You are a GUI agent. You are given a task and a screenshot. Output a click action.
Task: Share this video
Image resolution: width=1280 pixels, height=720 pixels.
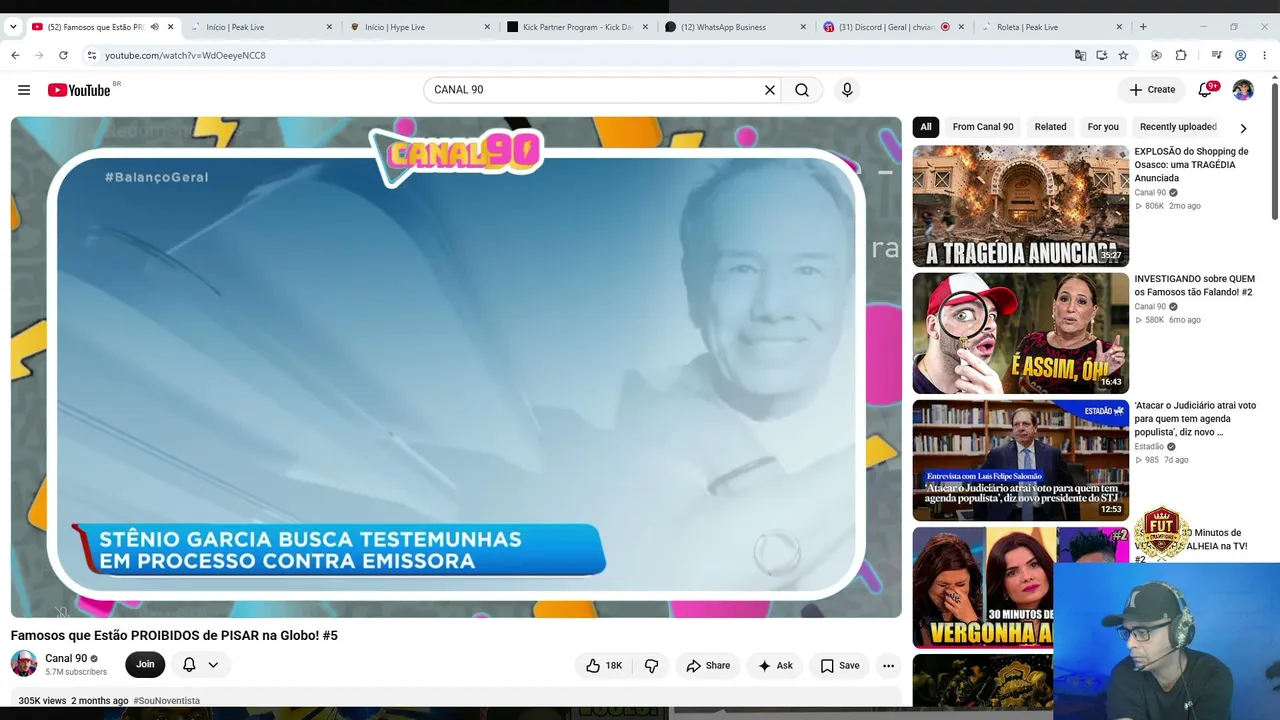[x=708, y=665]
